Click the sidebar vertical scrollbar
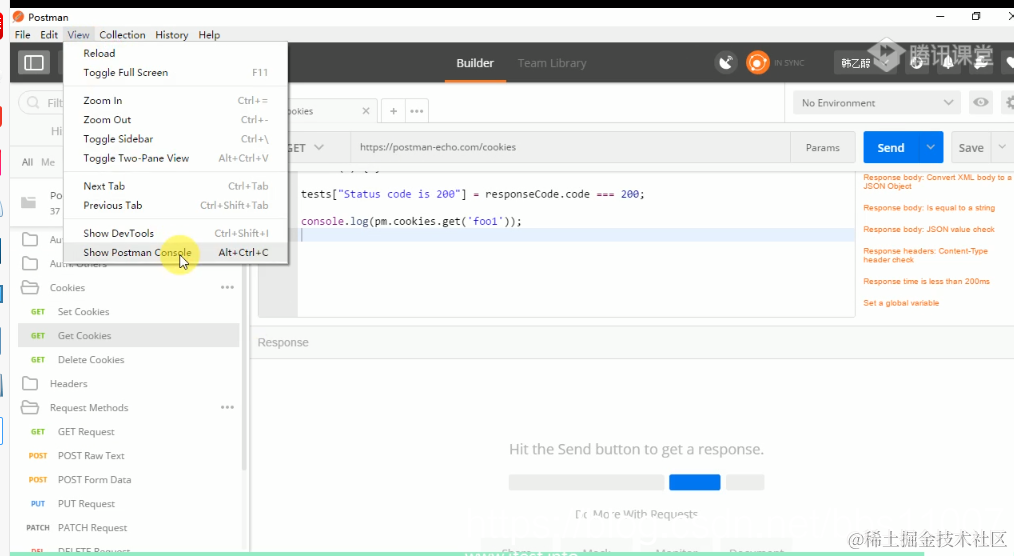The image size is (1014, 556). (x=244, y=349)
